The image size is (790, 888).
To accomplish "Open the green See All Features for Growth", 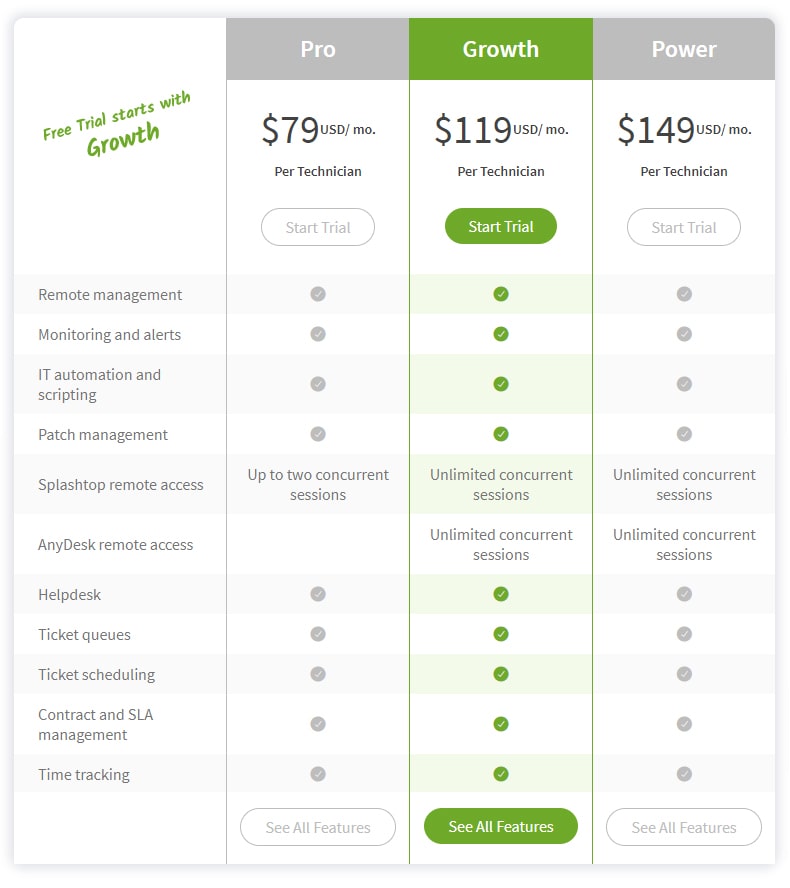I will pyautogui.click(x=501, y=827).
